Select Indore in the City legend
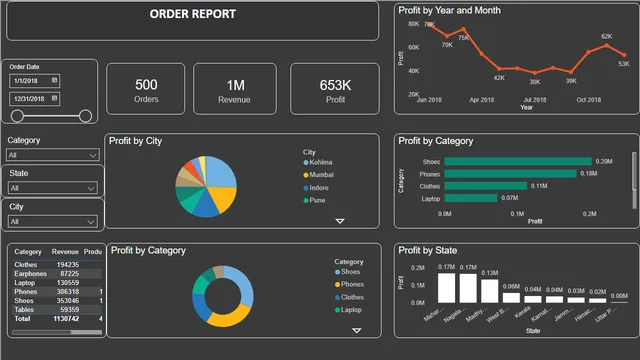 [x=316, y=188]
